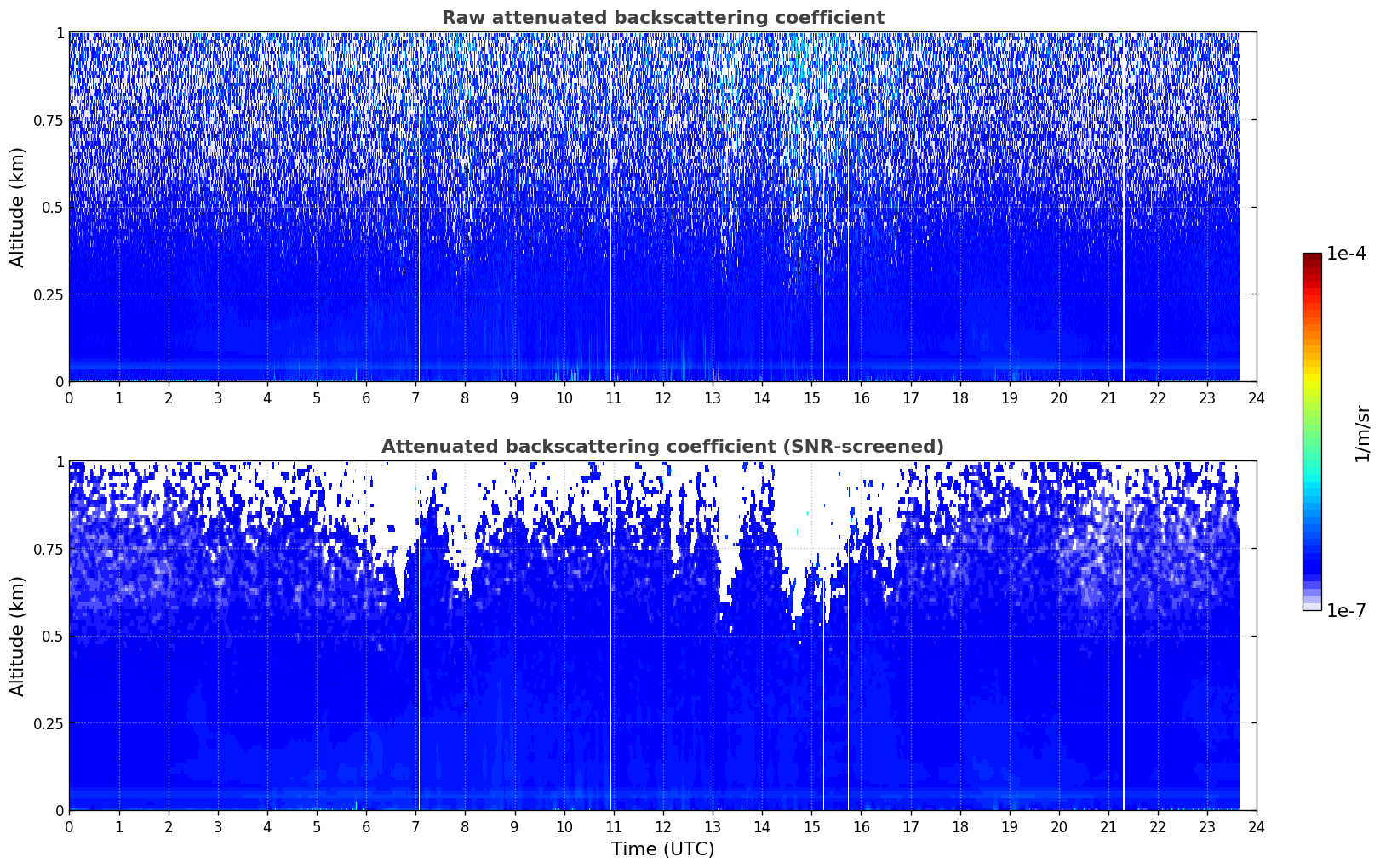Click hour 18 tick on top plot
1380x868 pixels.
click(x=960, y=398)
